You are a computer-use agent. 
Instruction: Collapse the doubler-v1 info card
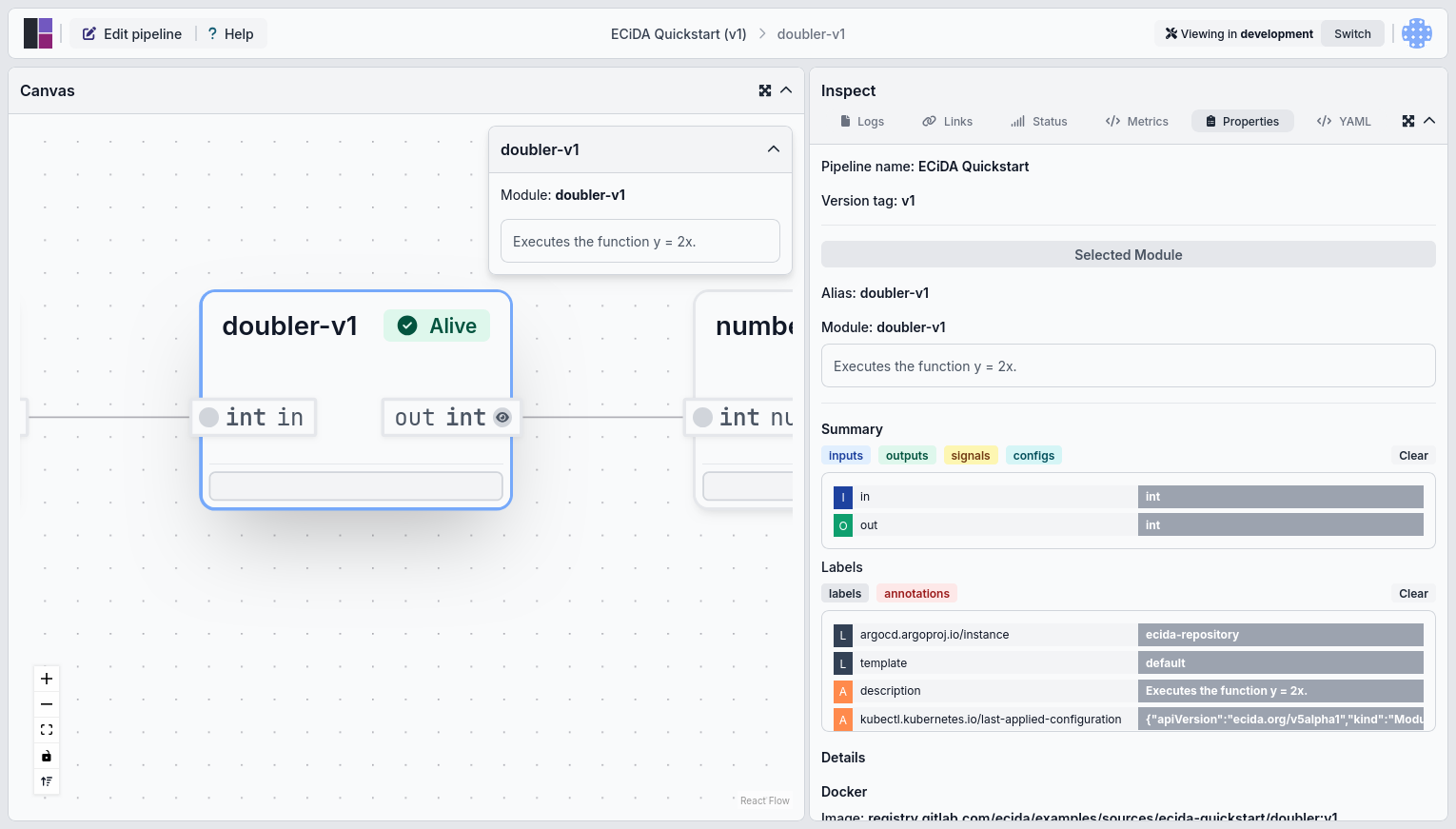tap(774, 149)
